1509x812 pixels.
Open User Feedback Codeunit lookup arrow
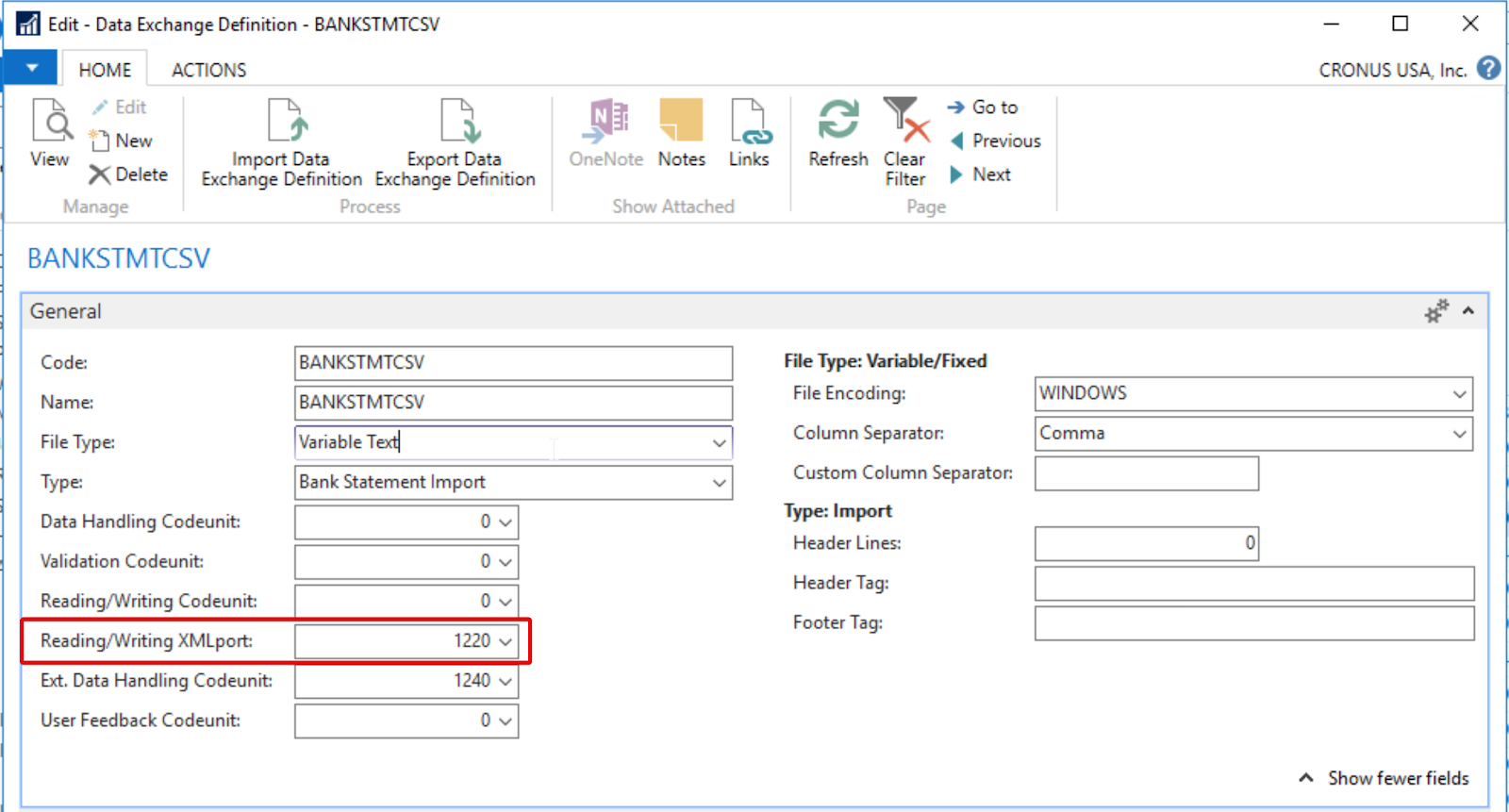coord(506,721)
